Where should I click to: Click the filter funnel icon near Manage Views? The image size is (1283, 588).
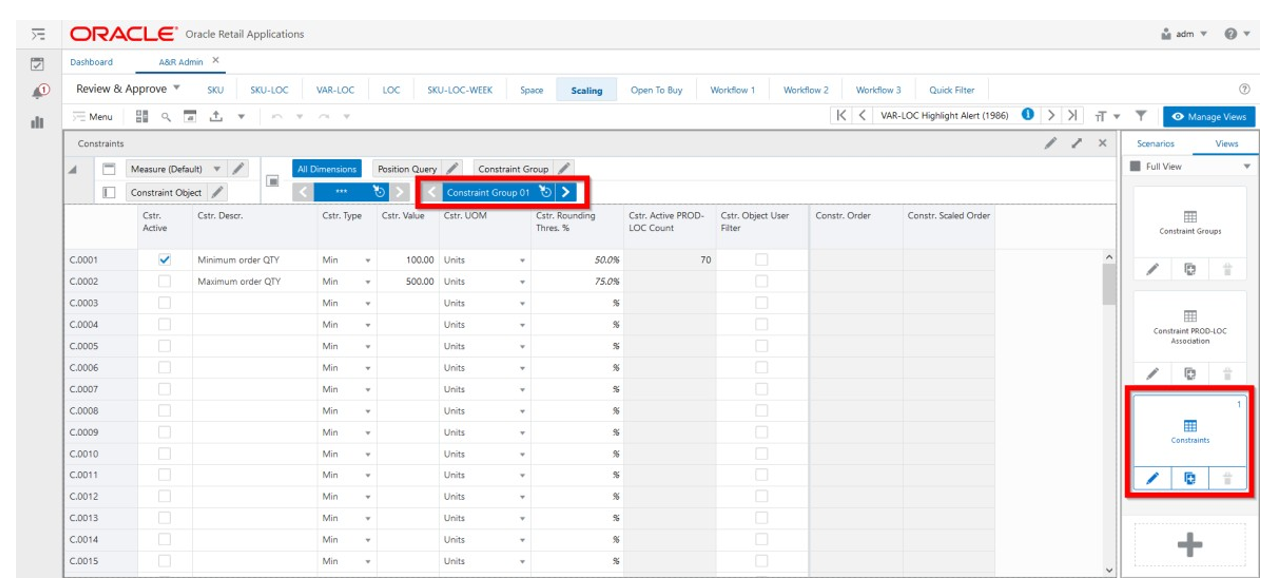[x=1141, y=116]
